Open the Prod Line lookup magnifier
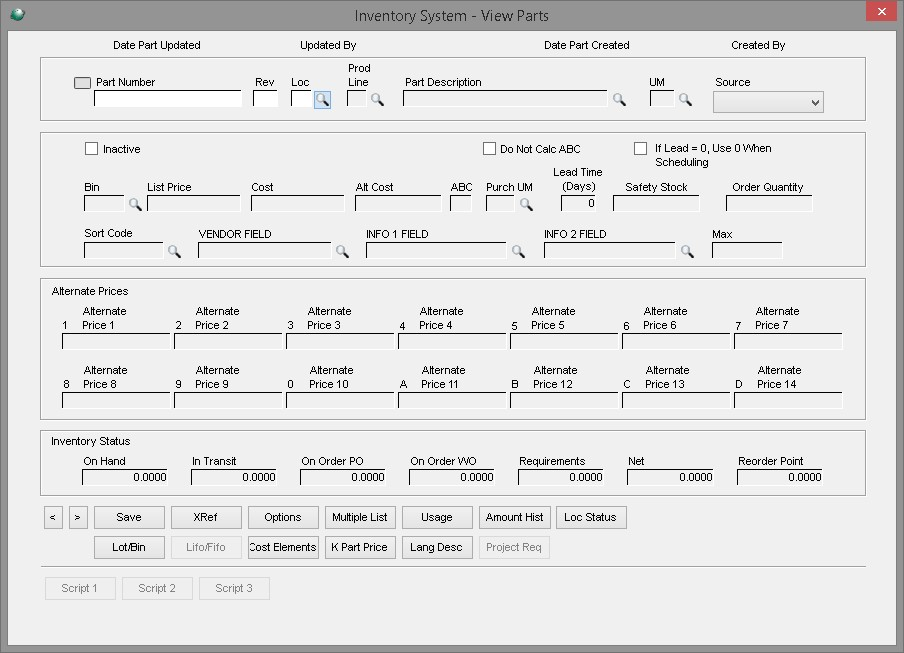Screen dimensions: 904x653 pos(377,100)
